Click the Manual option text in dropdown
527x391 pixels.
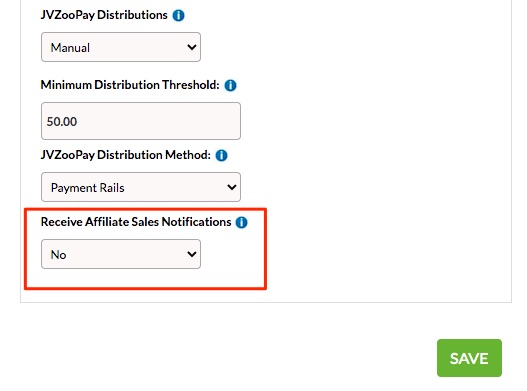(70, 48)
